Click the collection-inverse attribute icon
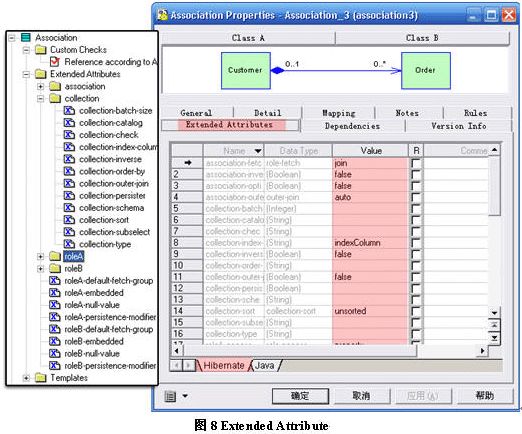The height and width of the screenshot is (434, 522). (69, 159)
